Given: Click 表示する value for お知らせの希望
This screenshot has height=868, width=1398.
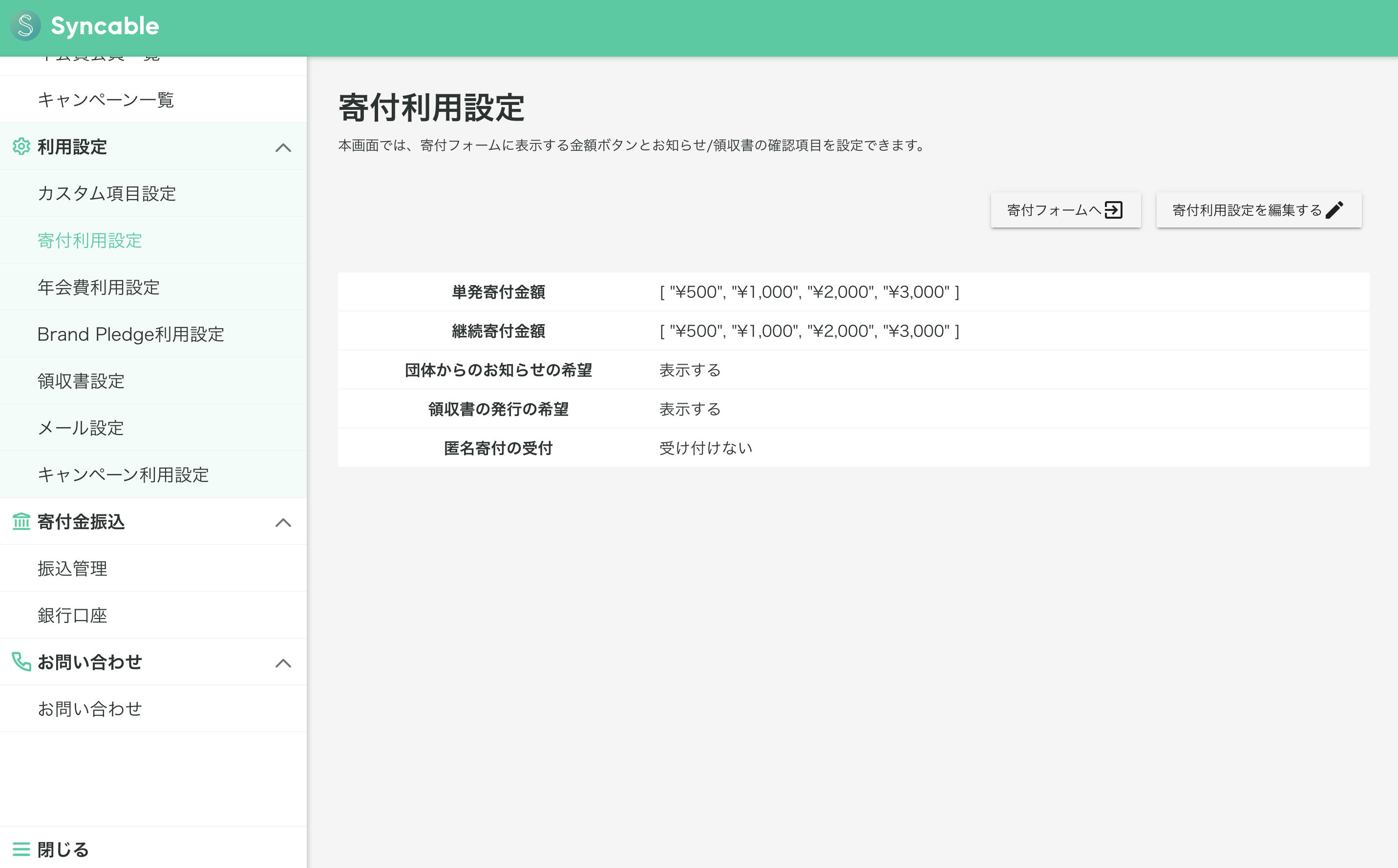Looking at the screenshot, I should (x=690, y=370).
